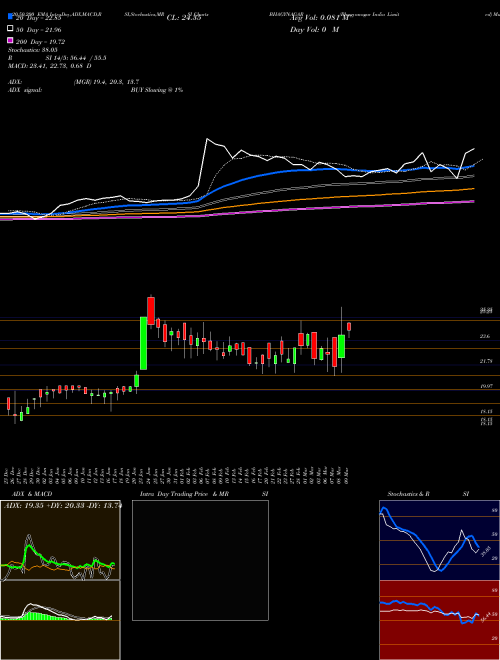Click the 'MACD: 23.41, 22.73, 0.68 D' line
This screenshot has height=660, width=500.
coord(50,66)
